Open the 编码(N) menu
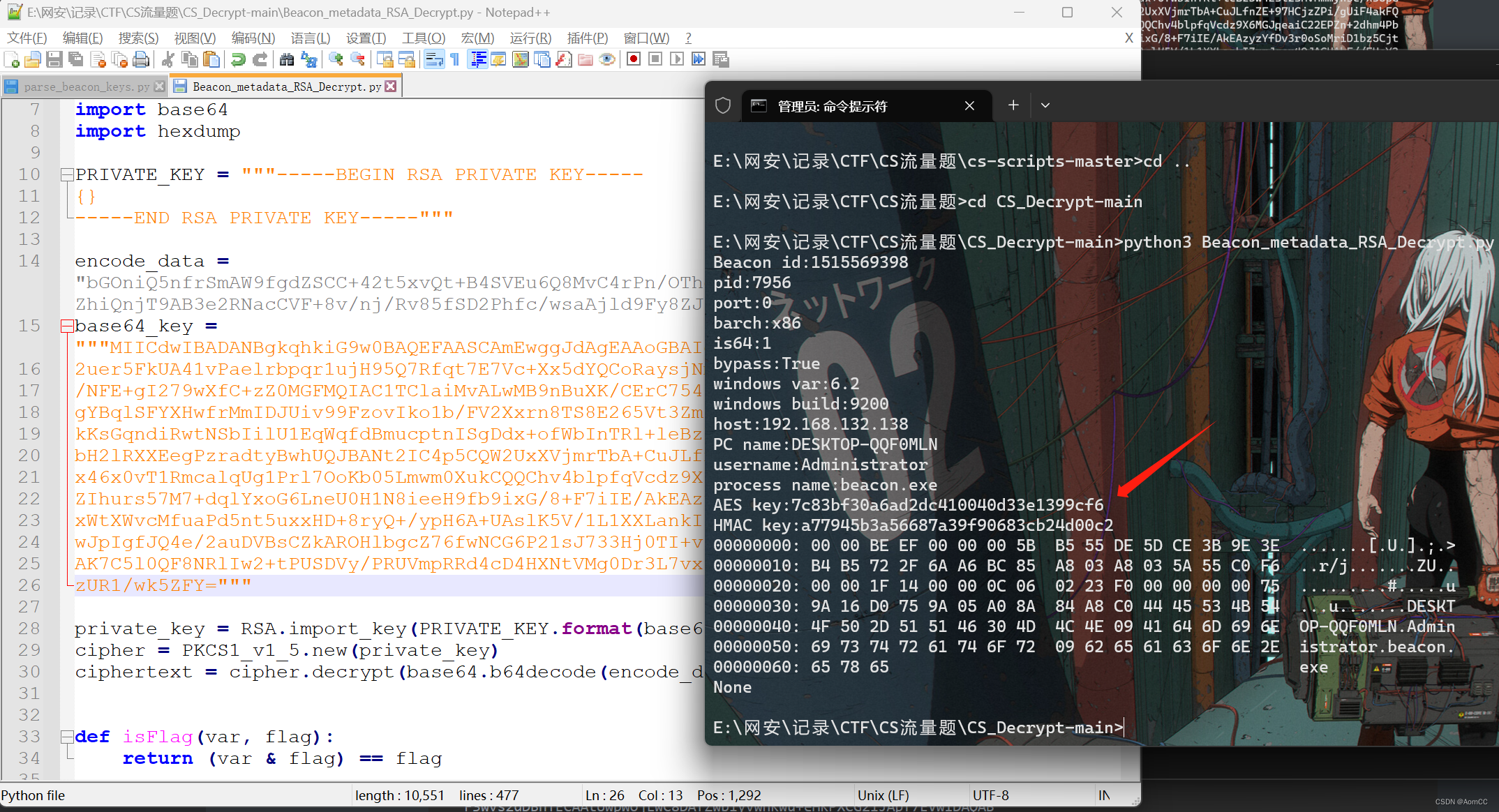This screenshot has width=1499, height=812. [x=253, y=38]
